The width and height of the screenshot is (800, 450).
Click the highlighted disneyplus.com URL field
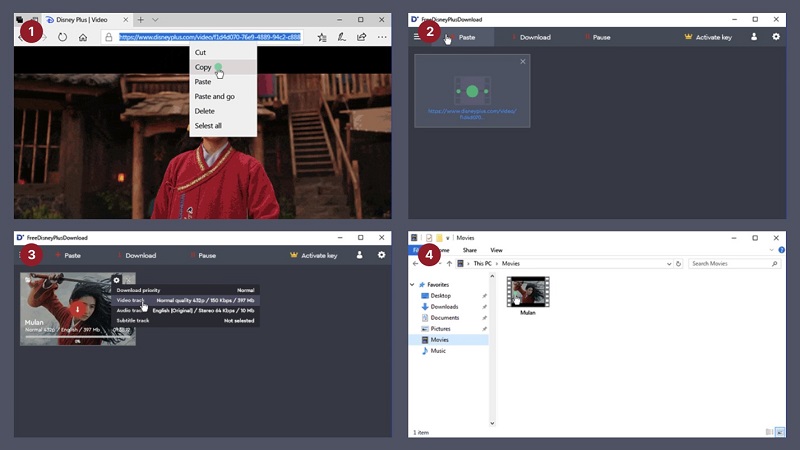coord(210,37)
